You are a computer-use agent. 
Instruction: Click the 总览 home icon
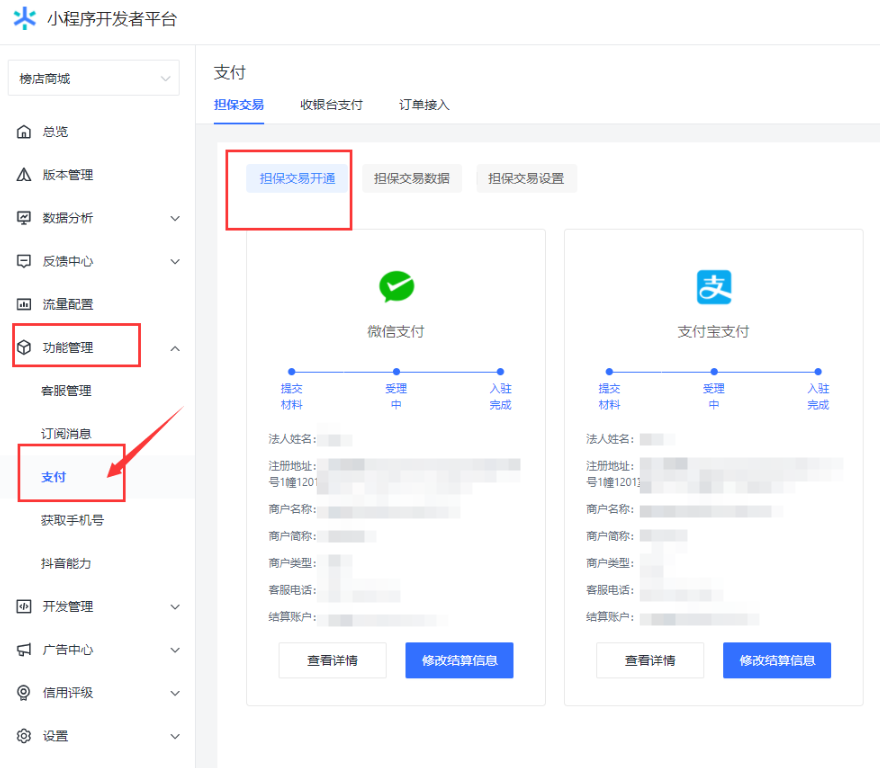24,132
